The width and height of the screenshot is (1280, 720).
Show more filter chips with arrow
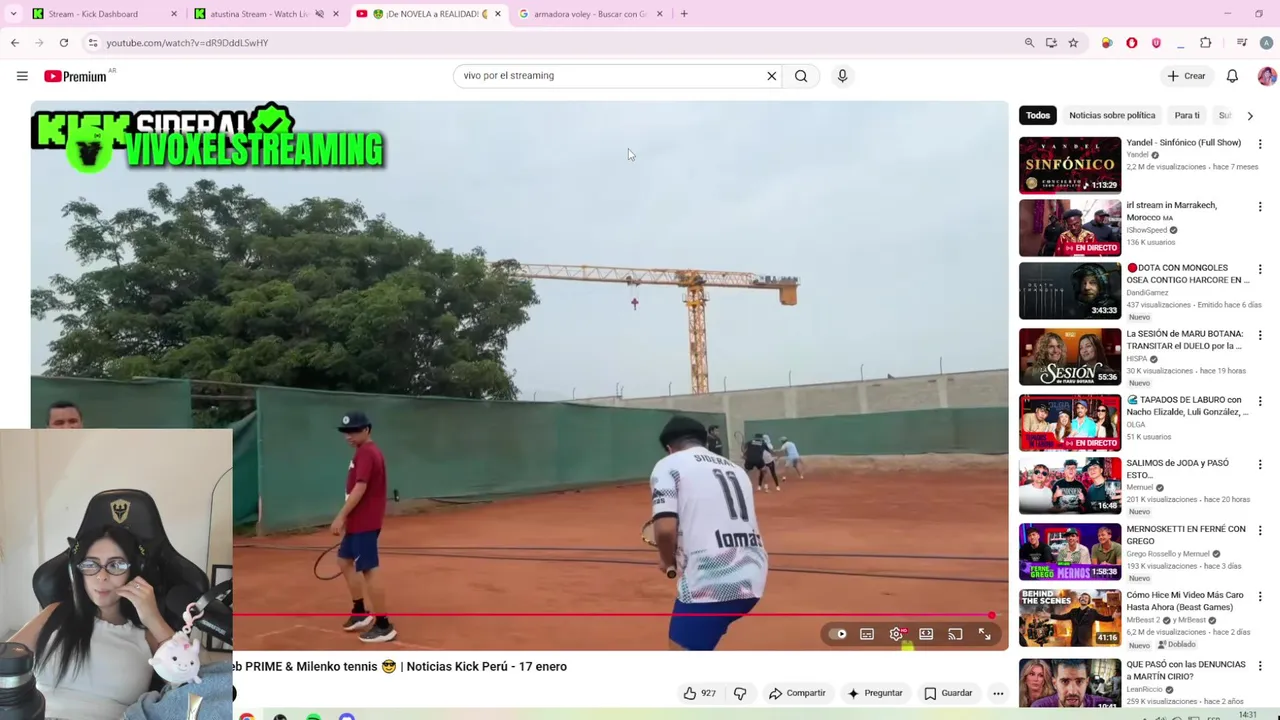pos(1250,115)
